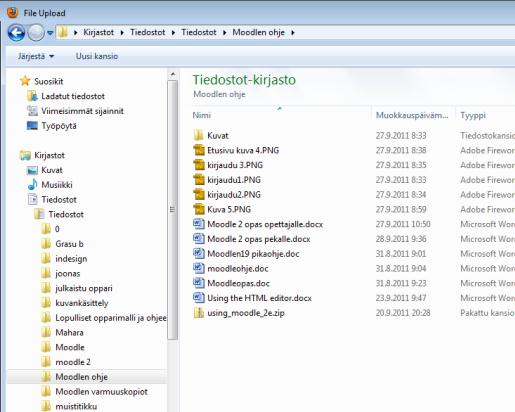Screen dimensions: 515x412
Task: Sort by the Nimi column header
Action: [x=202, y=115]
